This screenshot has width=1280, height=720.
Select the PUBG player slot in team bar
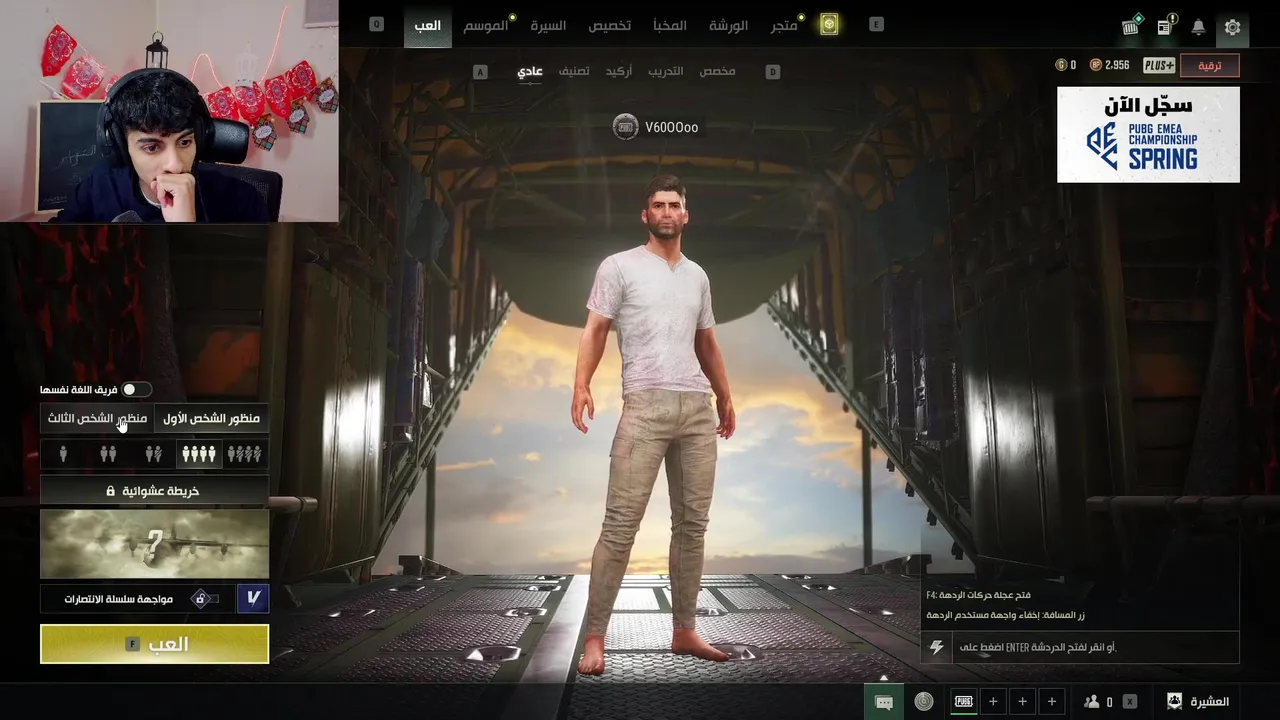pyautogui.click(x=964, y=702)
